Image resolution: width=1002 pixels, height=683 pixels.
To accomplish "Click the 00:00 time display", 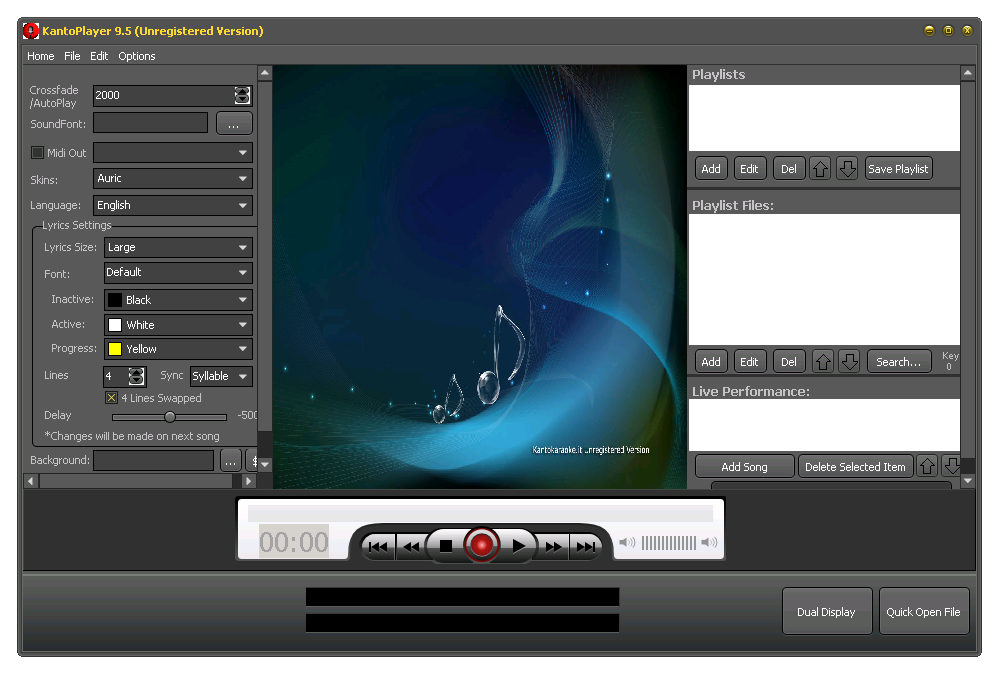I will 293,542.
